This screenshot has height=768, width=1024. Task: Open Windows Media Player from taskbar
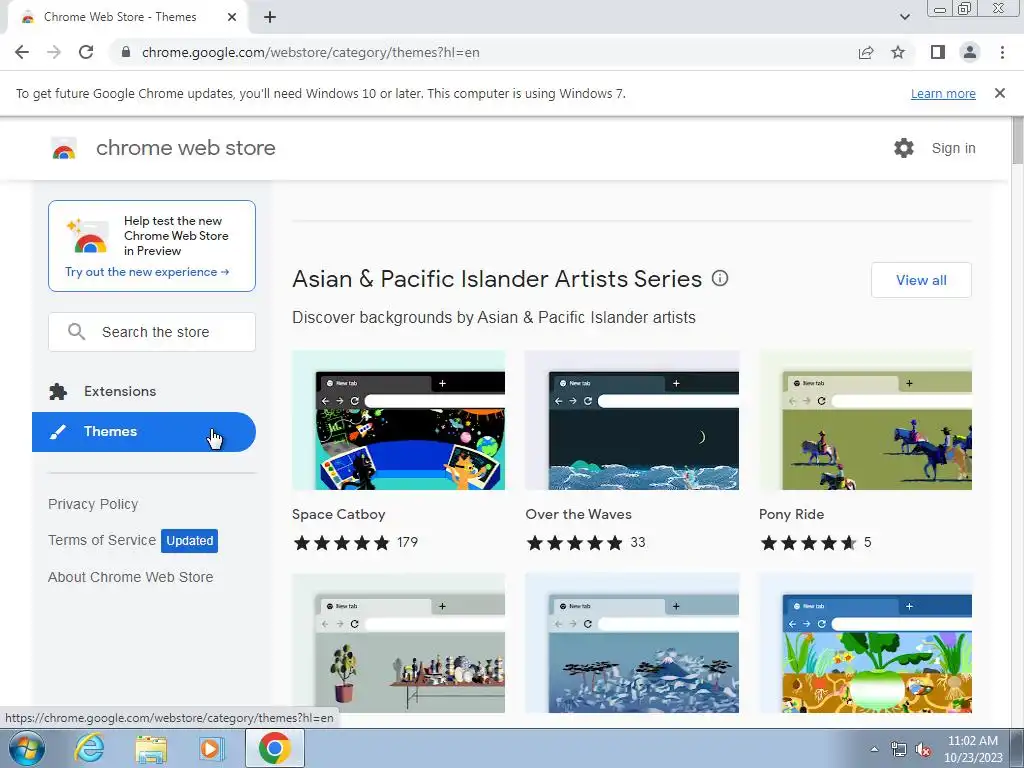pyautogui.click(x=211, y=748)
